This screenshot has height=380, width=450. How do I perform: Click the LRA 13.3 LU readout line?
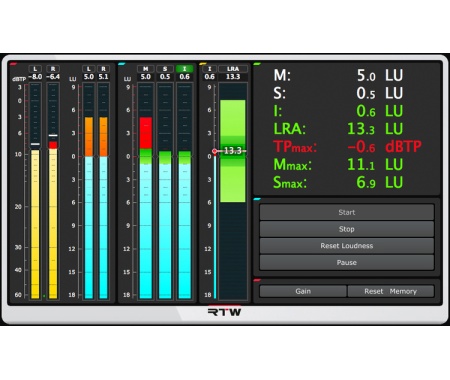(338, 129)
